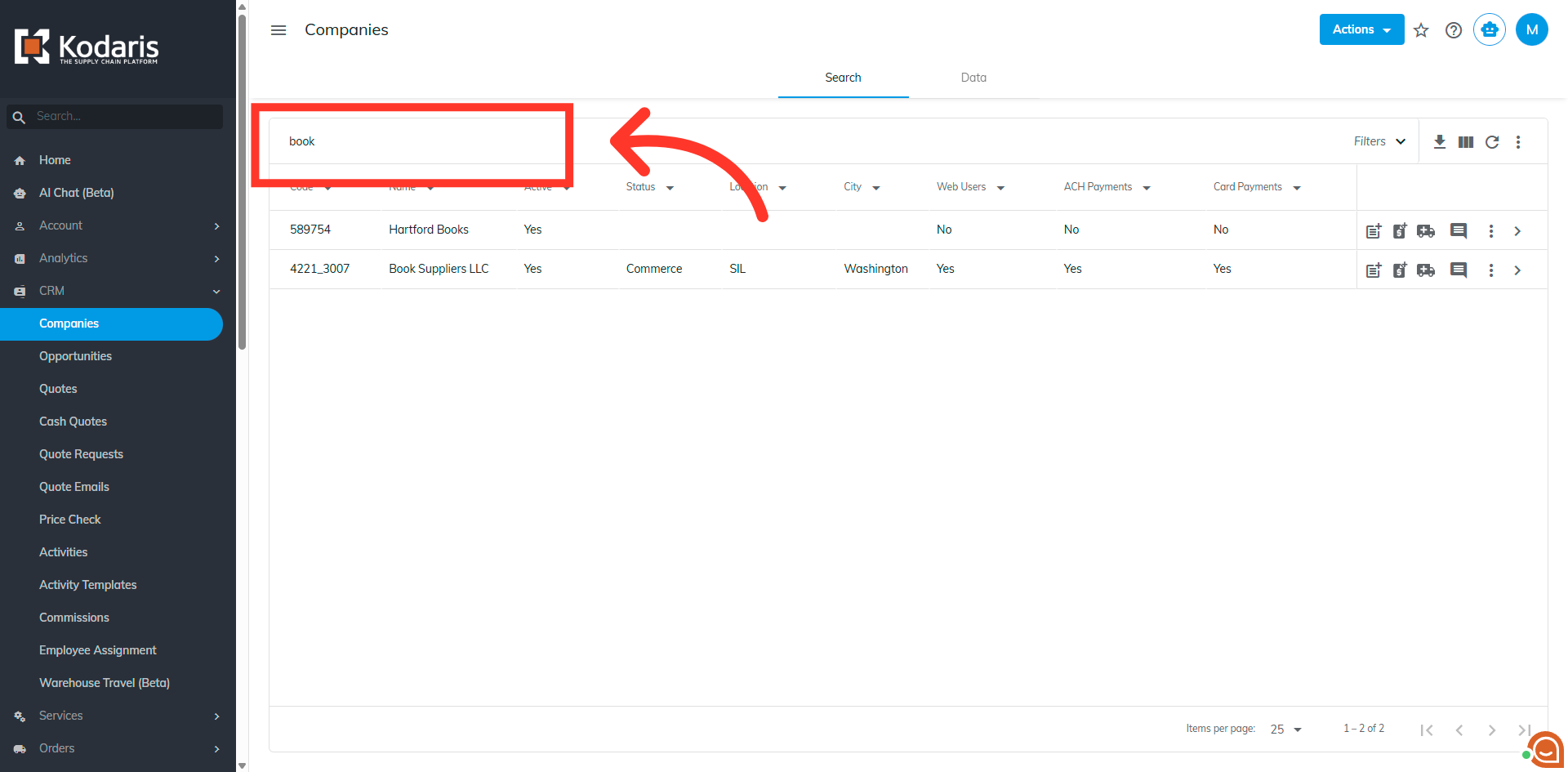
Task: Open the Status column dropdown
Action: pos(670,188)
